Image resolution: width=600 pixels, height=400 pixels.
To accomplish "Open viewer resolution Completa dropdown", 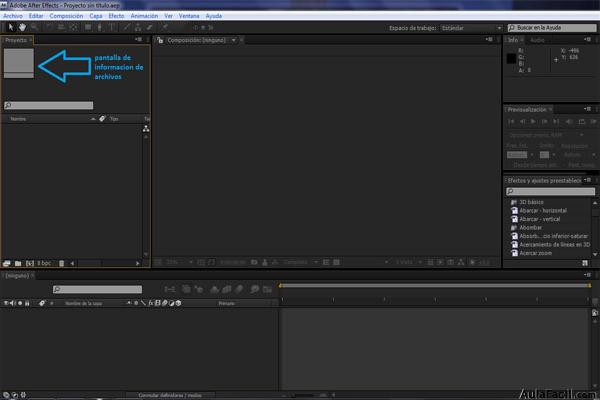I will (x=300, y=262).
